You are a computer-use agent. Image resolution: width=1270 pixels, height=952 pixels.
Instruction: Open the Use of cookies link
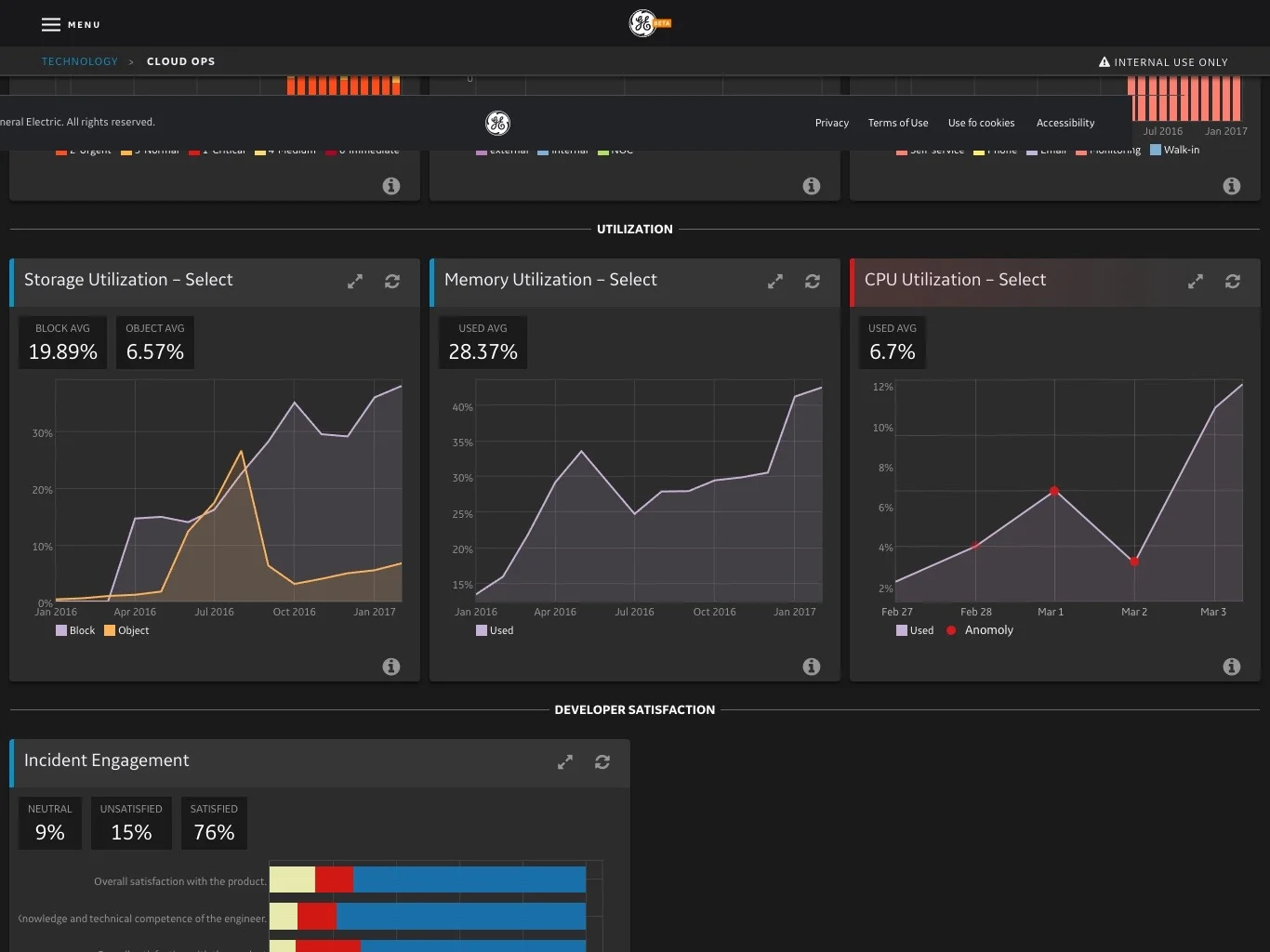pyautogui.click(x=981, y=123)
